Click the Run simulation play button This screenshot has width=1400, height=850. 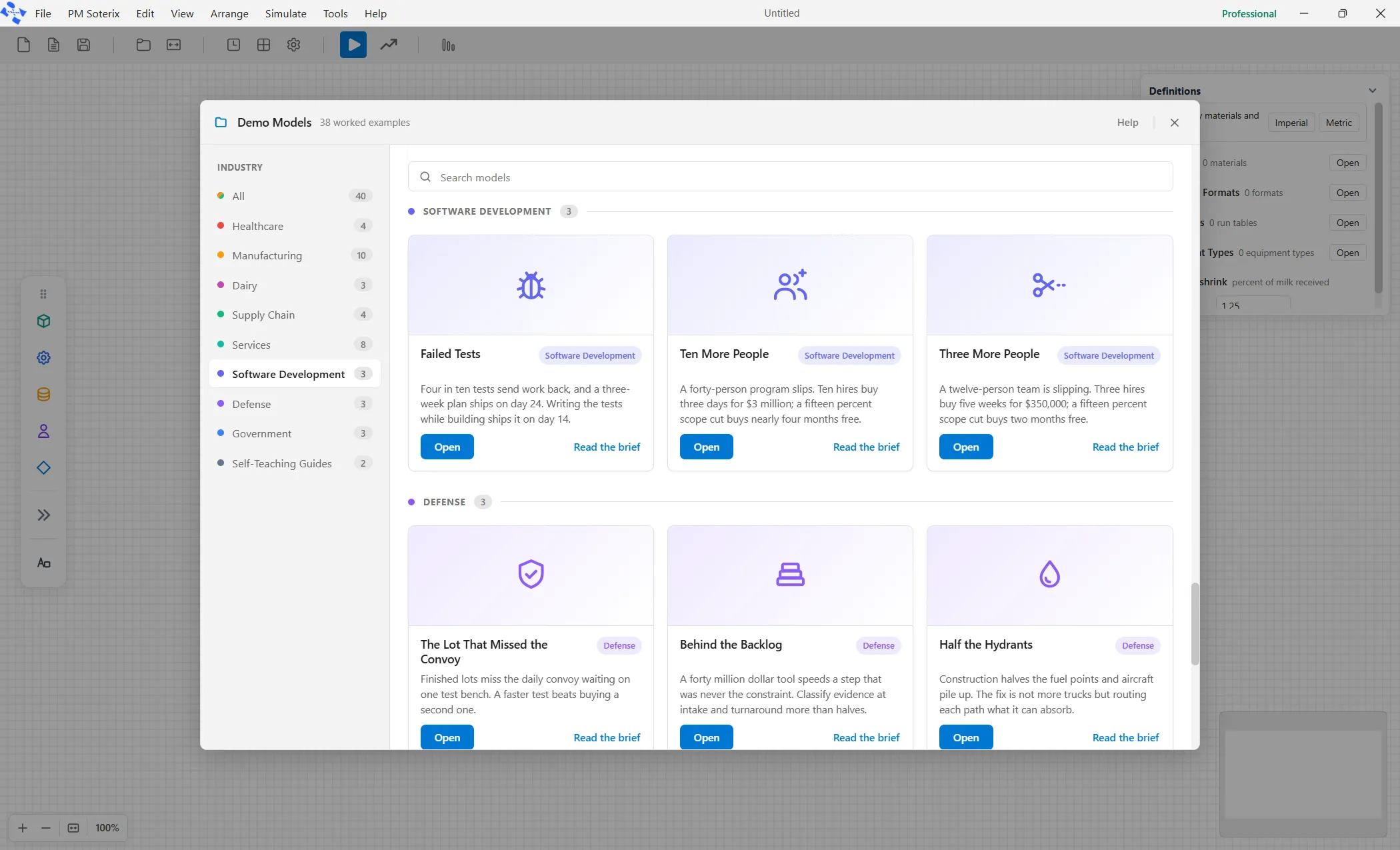point(353,45)
